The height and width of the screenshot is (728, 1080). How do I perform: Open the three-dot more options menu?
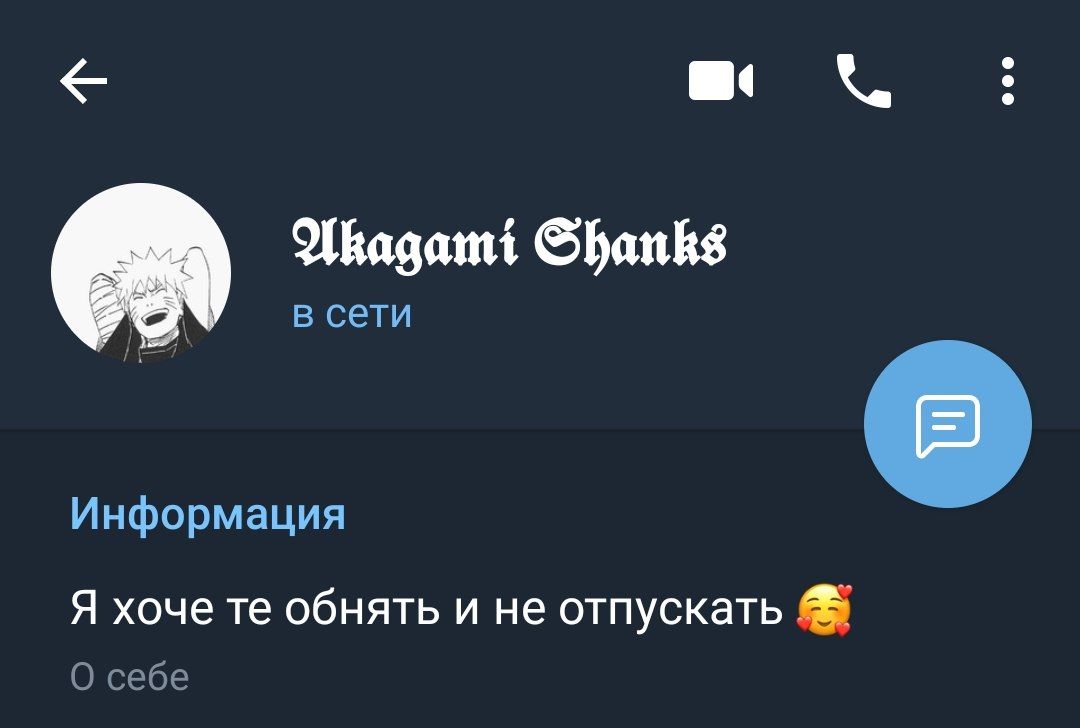click(x=1008, y=81)
